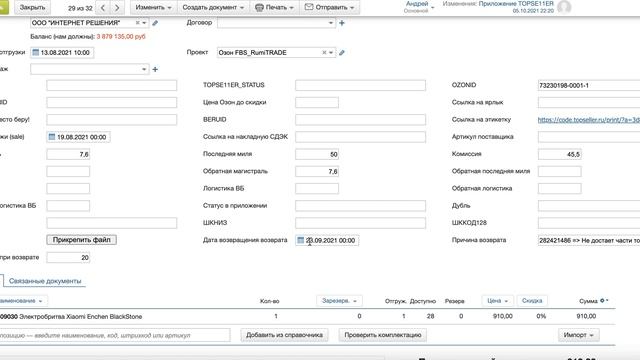
Task: Click the Доступно value 28
Action: point(430,316)
